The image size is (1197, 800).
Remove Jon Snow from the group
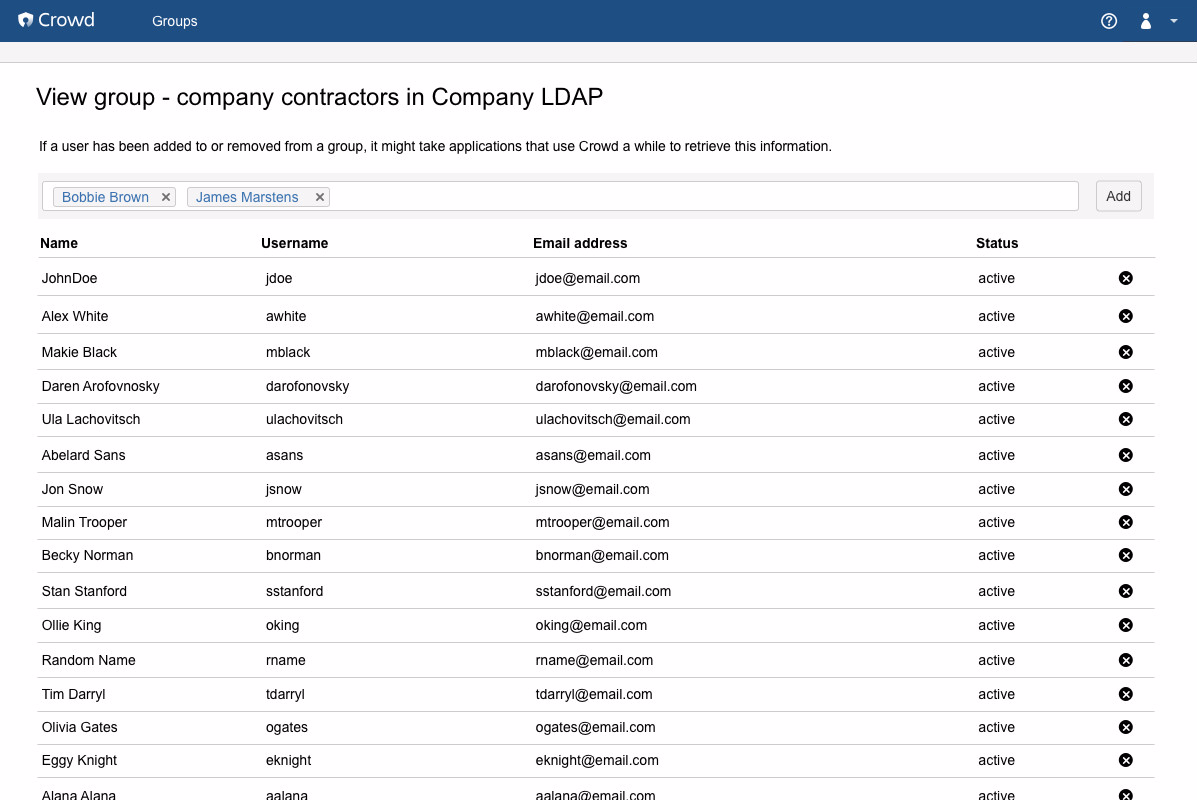[x=1125, y=489]
